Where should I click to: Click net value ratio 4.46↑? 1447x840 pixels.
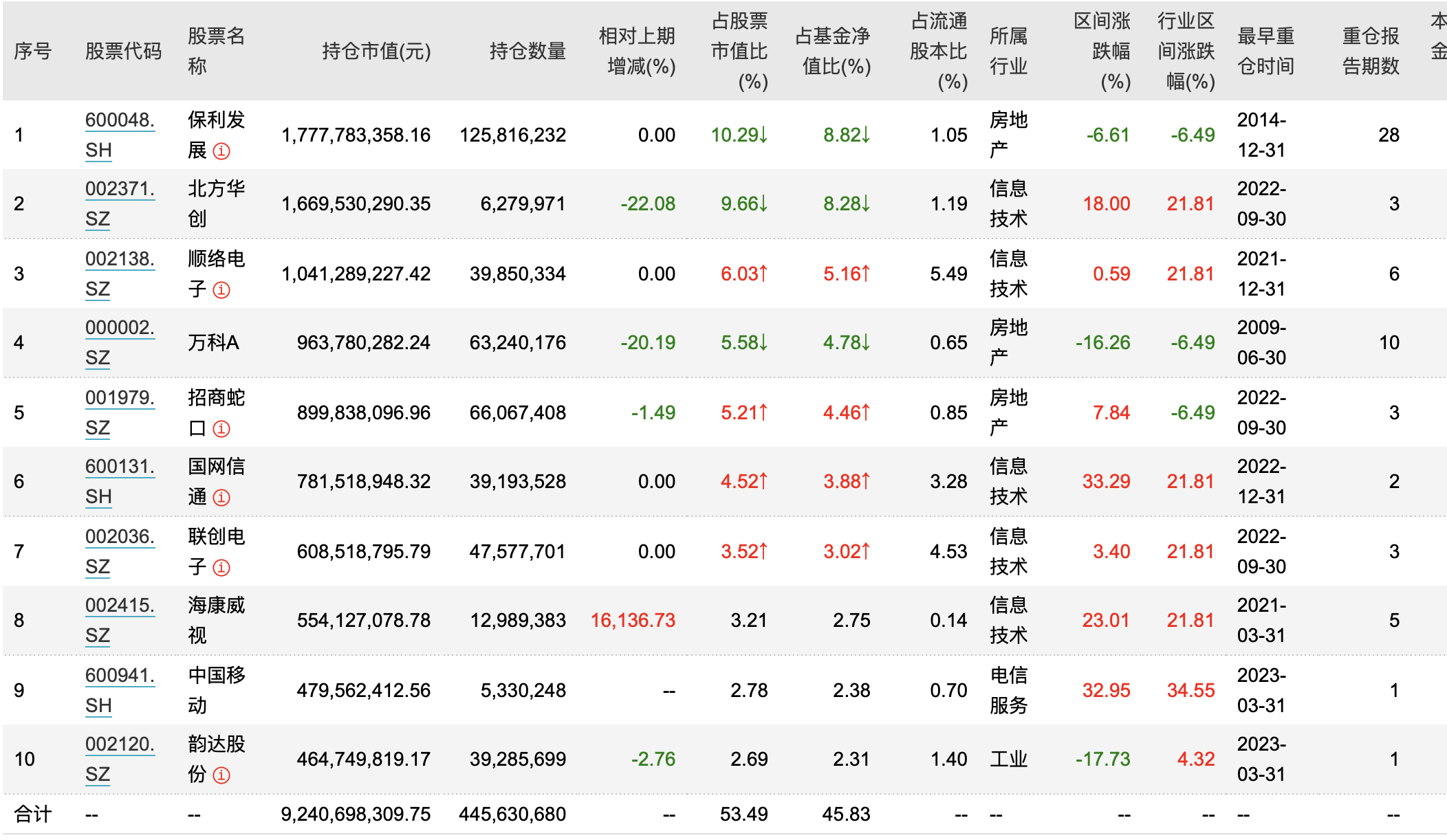[x=847, y=412]
